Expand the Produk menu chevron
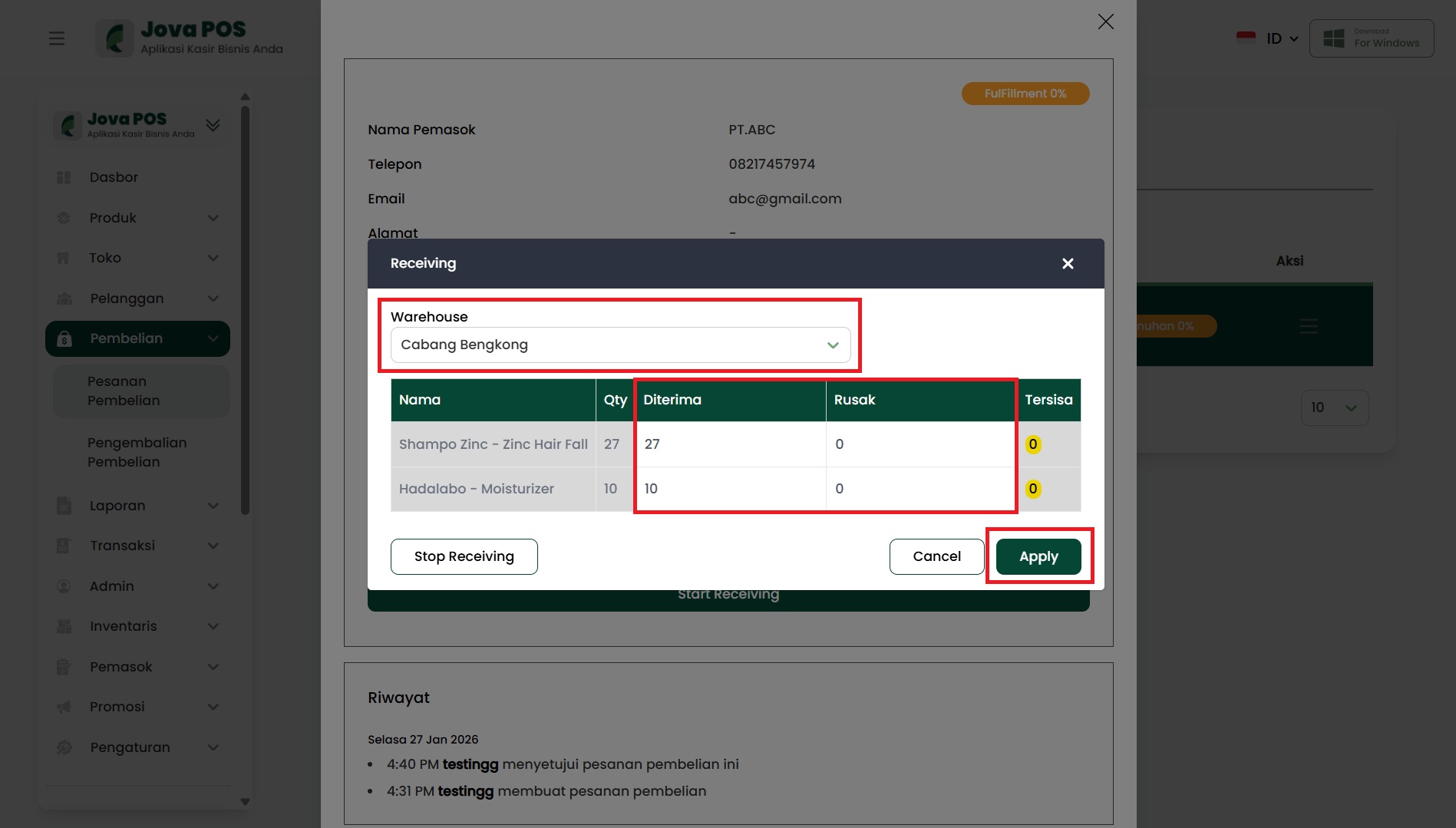 pos(213,218)
